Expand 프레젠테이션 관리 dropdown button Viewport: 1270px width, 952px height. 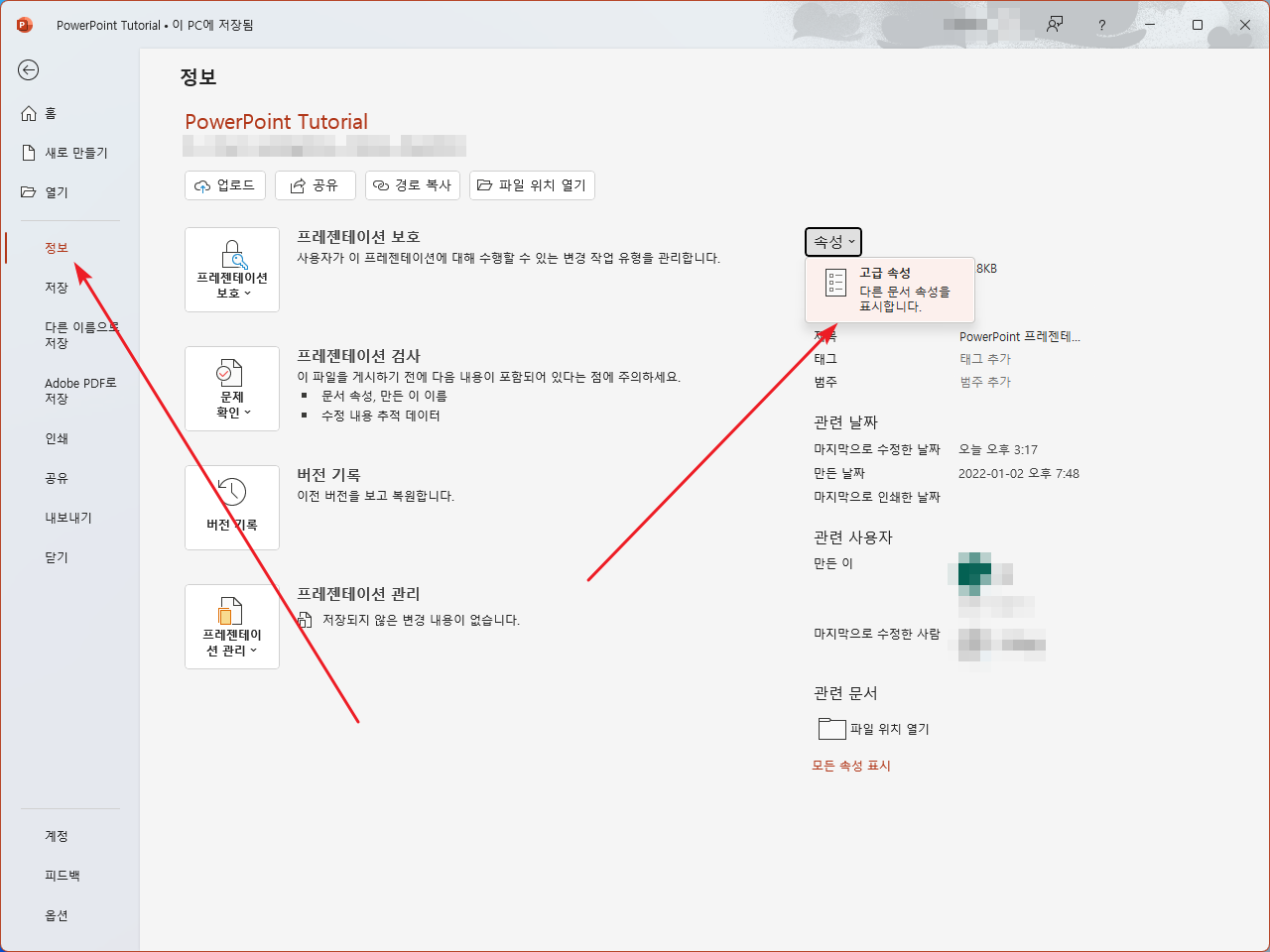click(x=232, y=627)
